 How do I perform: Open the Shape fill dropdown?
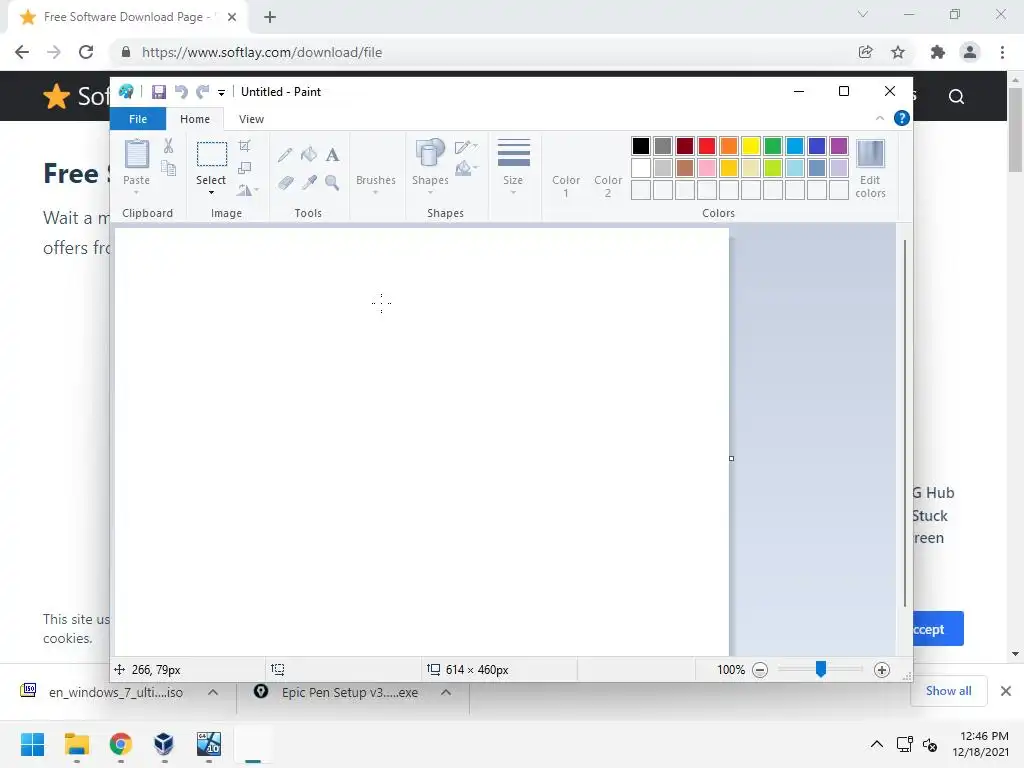(x=466, y=169)
